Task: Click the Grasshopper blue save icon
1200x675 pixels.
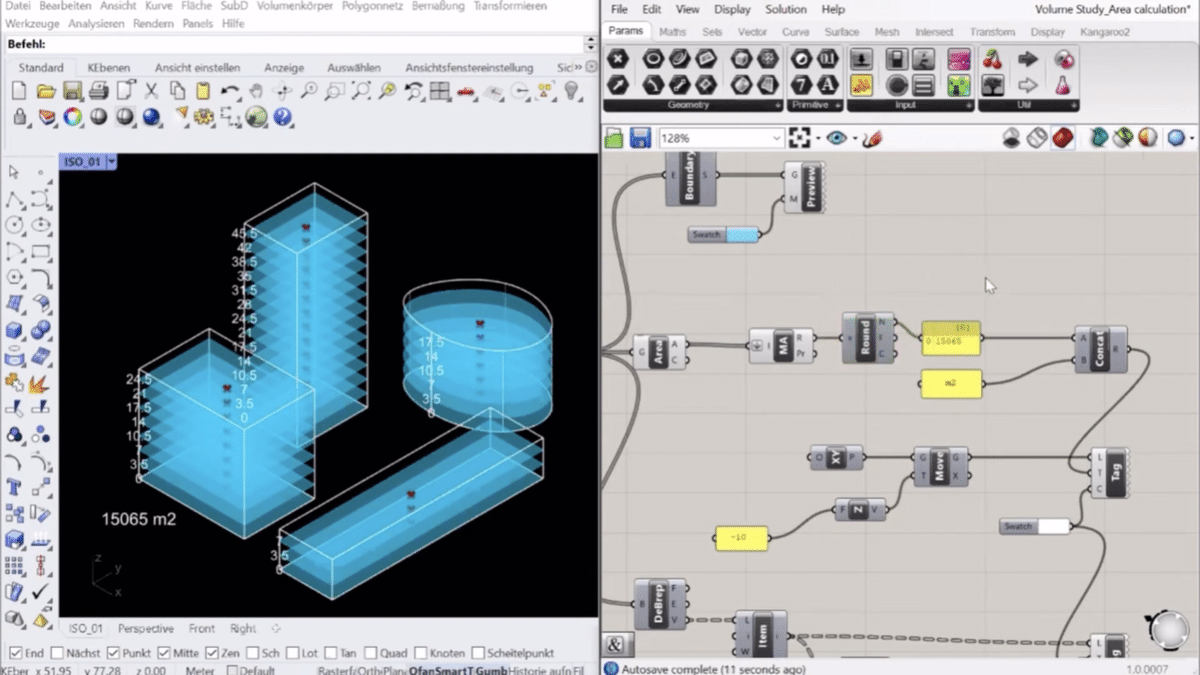Action: point(640,138)
